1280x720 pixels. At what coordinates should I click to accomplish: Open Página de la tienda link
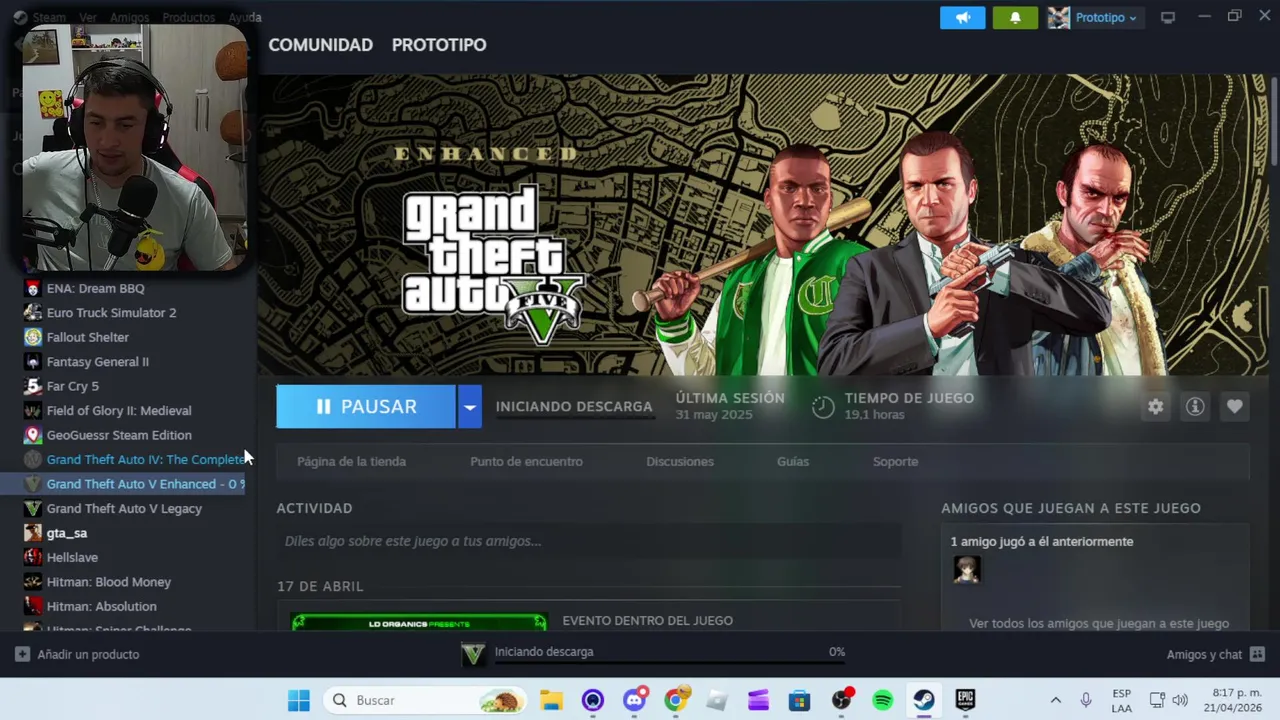pyautogui.click(x=351, y=461)
